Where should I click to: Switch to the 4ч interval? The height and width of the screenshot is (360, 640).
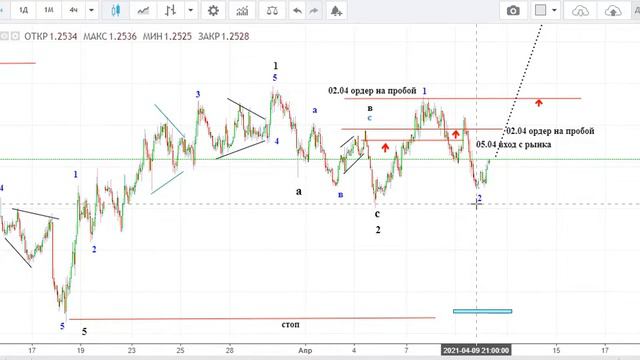[73, 10]
